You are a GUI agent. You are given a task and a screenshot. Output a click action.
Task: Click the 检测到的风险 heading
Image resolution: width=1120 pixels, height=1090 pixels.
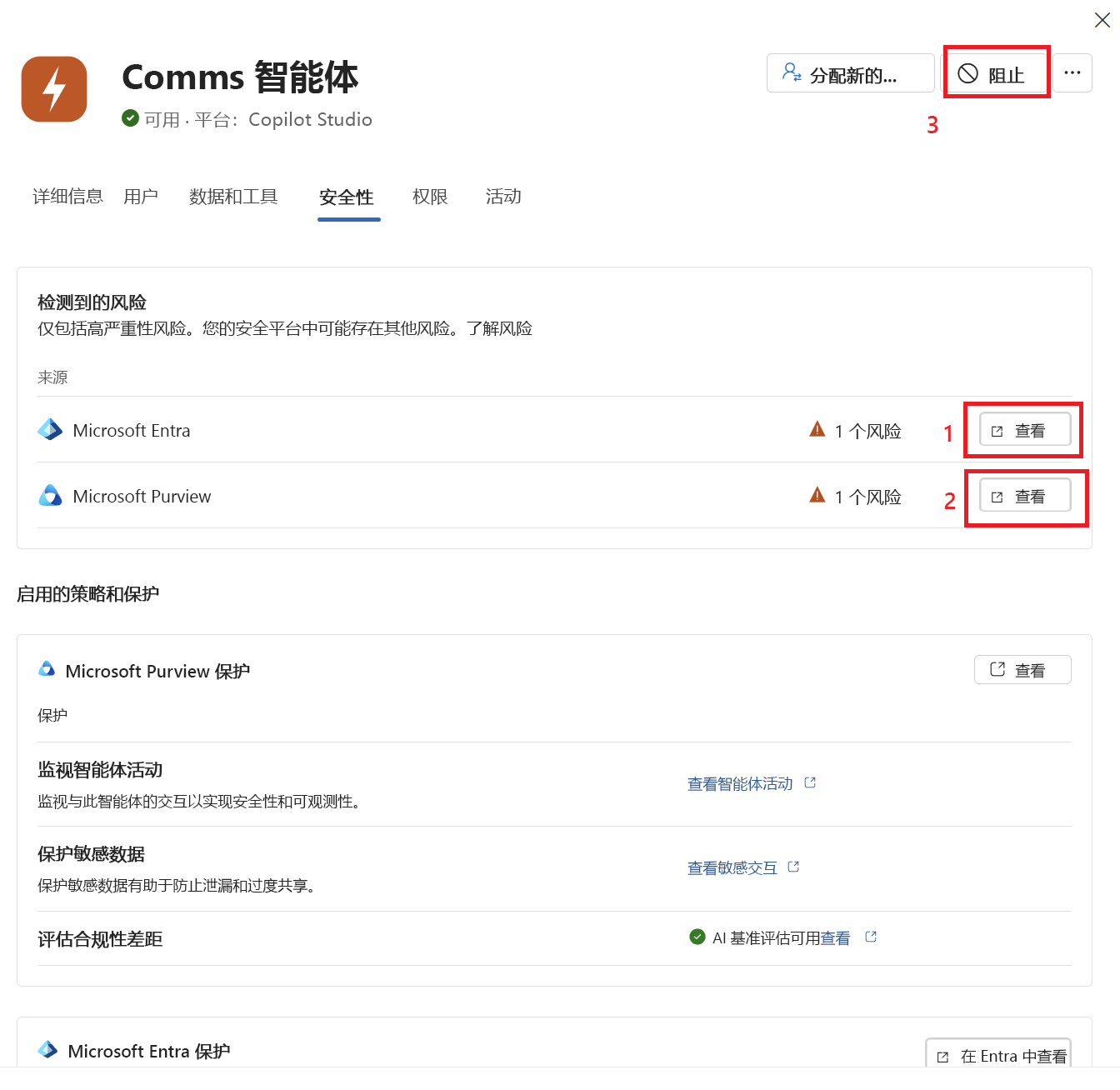[x=92, y=302]
